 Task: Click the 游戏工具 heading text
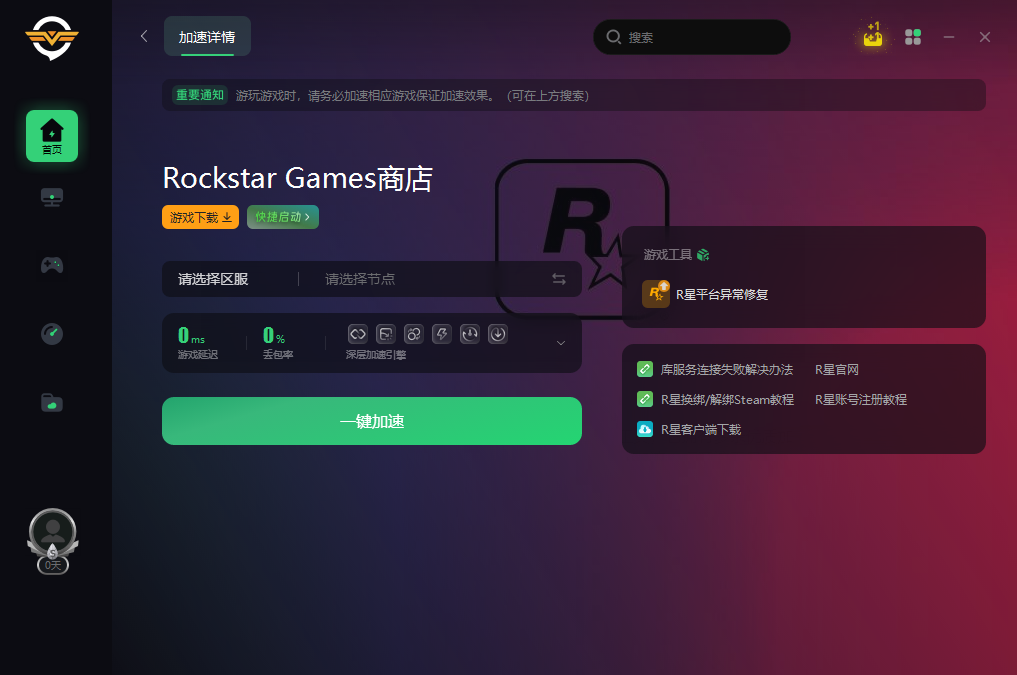coord(667,255)
